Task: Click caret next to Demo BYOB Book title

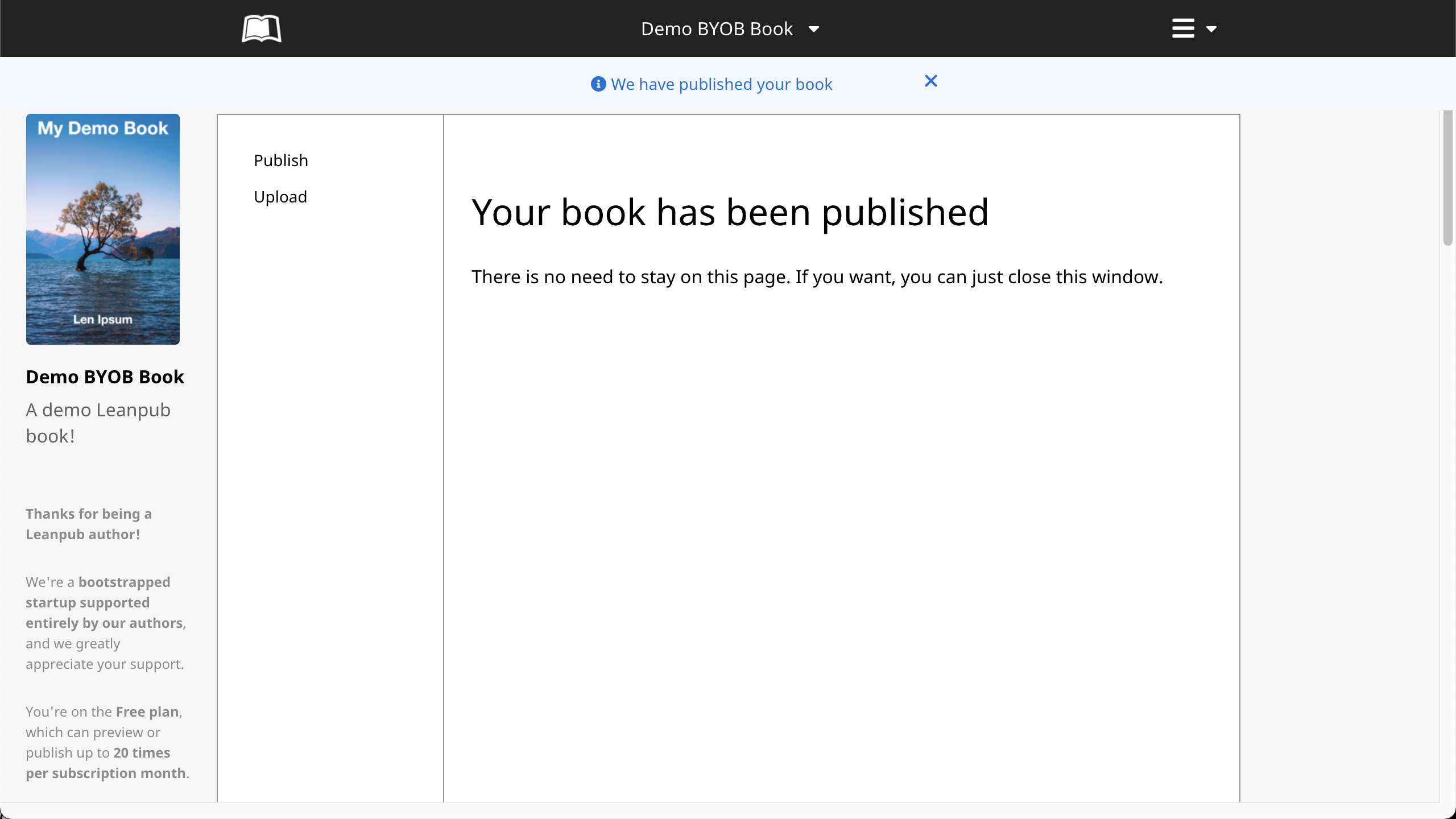Action: pos(814,30)
